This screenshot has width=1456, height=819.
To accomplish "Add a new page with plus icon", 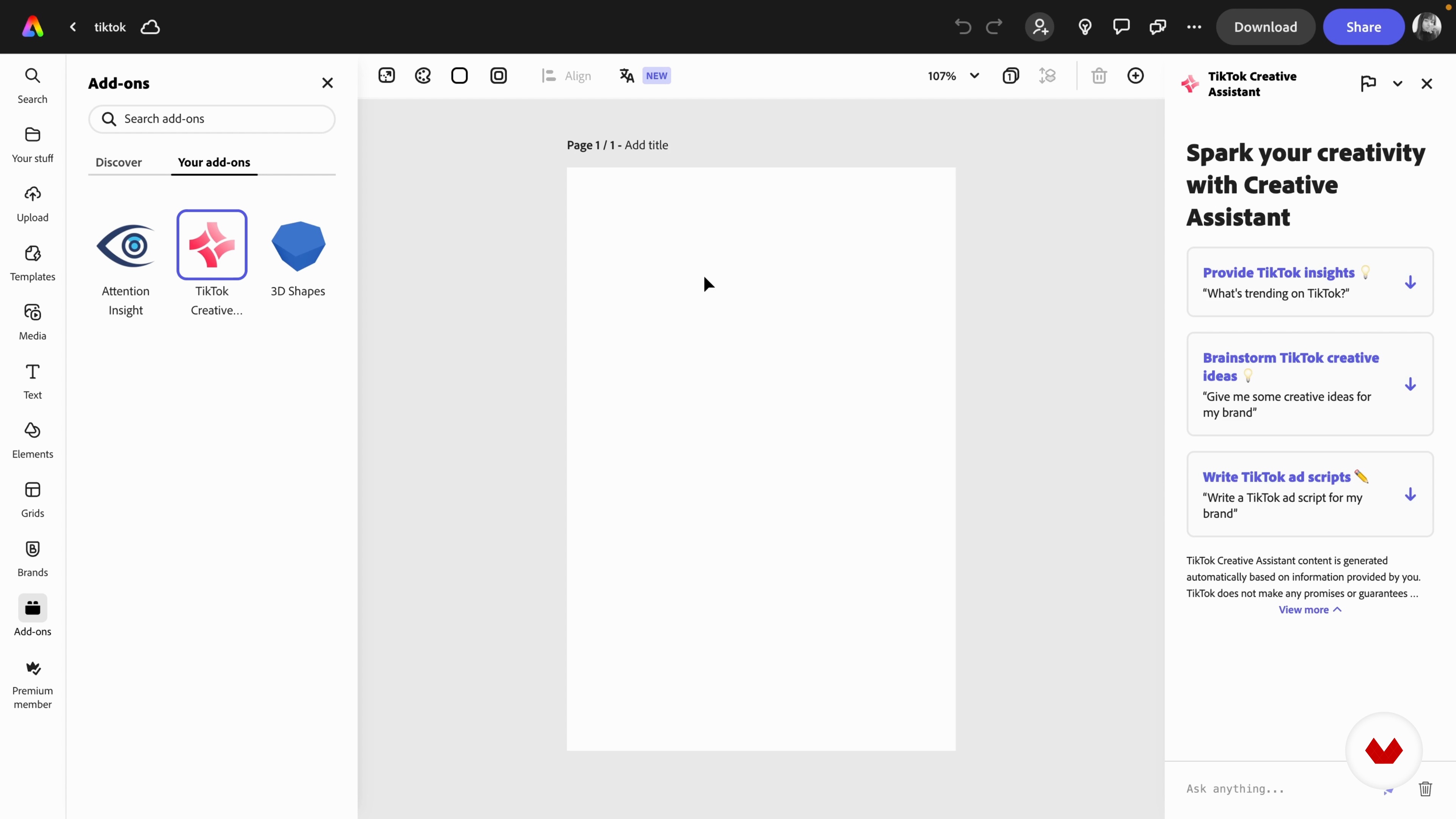I will tap(1136, 76).
